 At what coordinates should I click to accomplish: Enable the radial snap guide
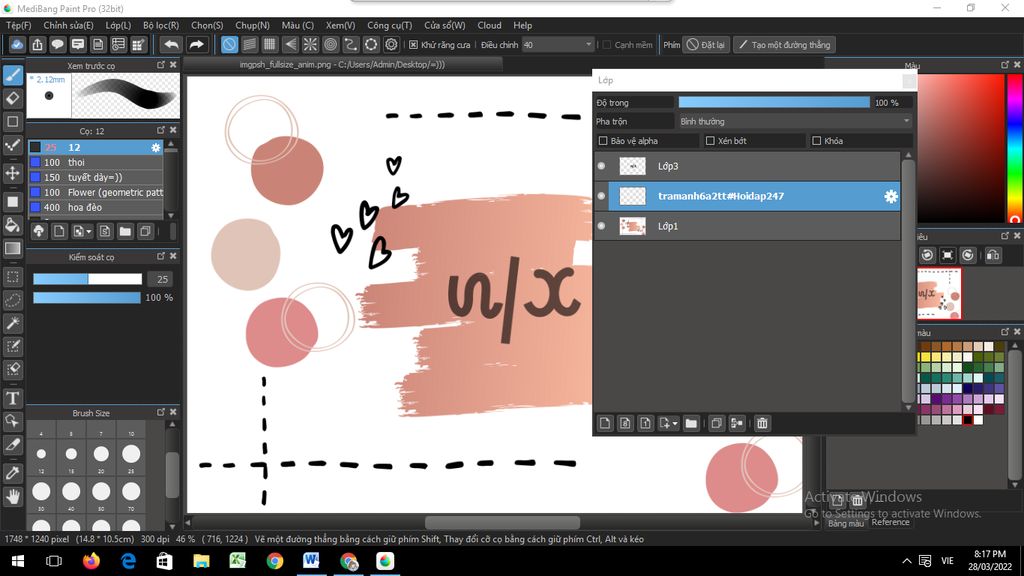pyautogui.click(x=310, y=44)
